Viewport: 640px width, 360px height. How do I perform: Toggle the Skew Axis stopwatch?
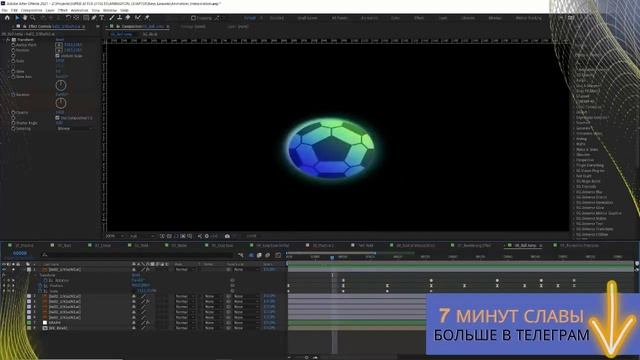(13, 77)
